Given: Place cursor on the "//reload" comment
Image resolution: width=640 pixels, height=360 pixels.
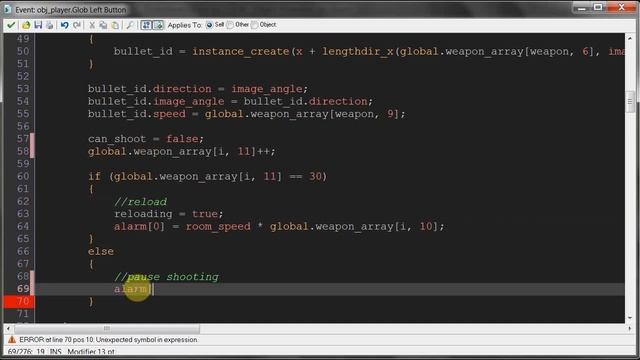Looking at the screenshot, I should (x=140, y=202).
